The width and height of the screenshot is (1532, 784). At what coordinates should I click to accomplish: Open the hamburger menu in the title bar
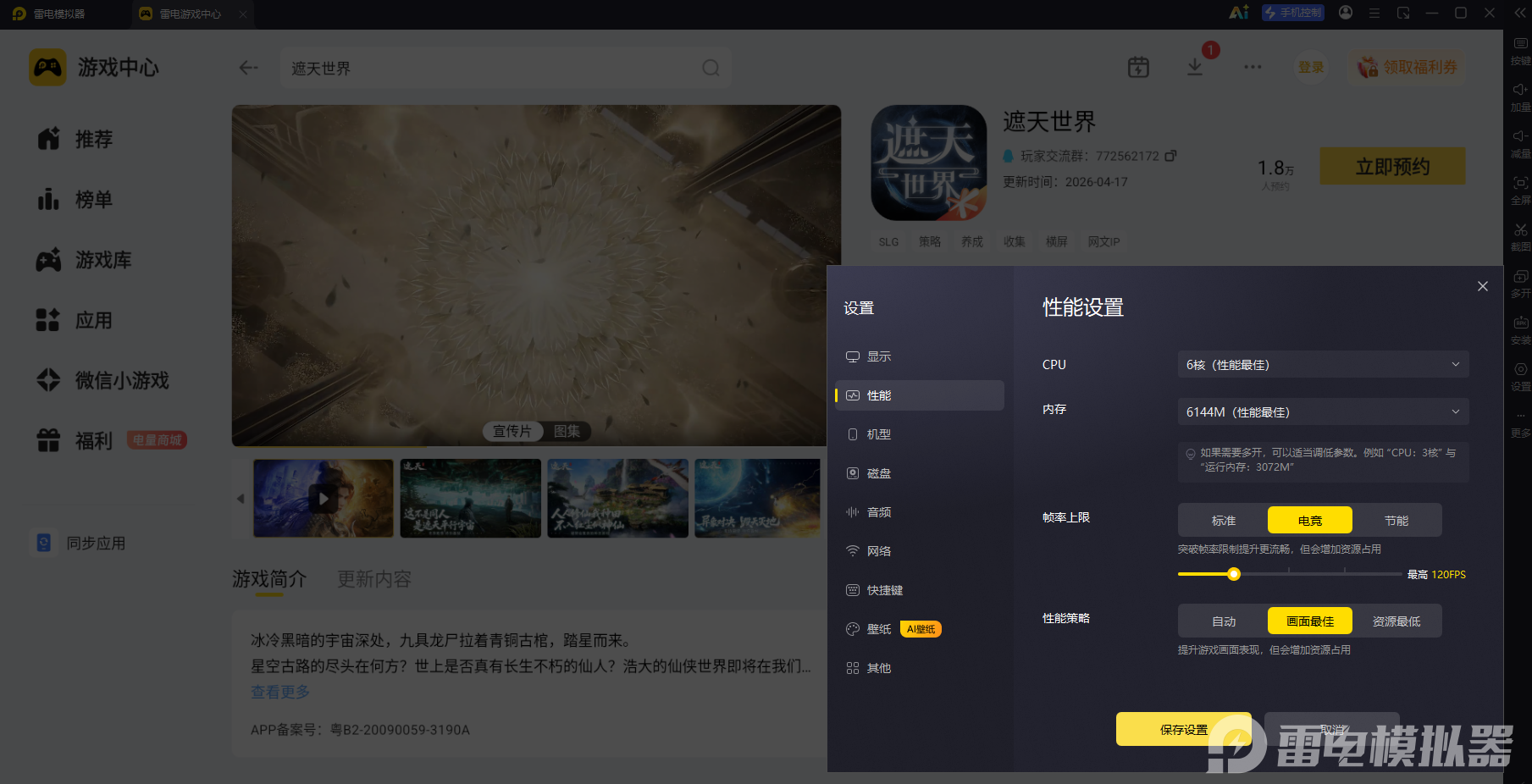click(x=1374, y=13)
